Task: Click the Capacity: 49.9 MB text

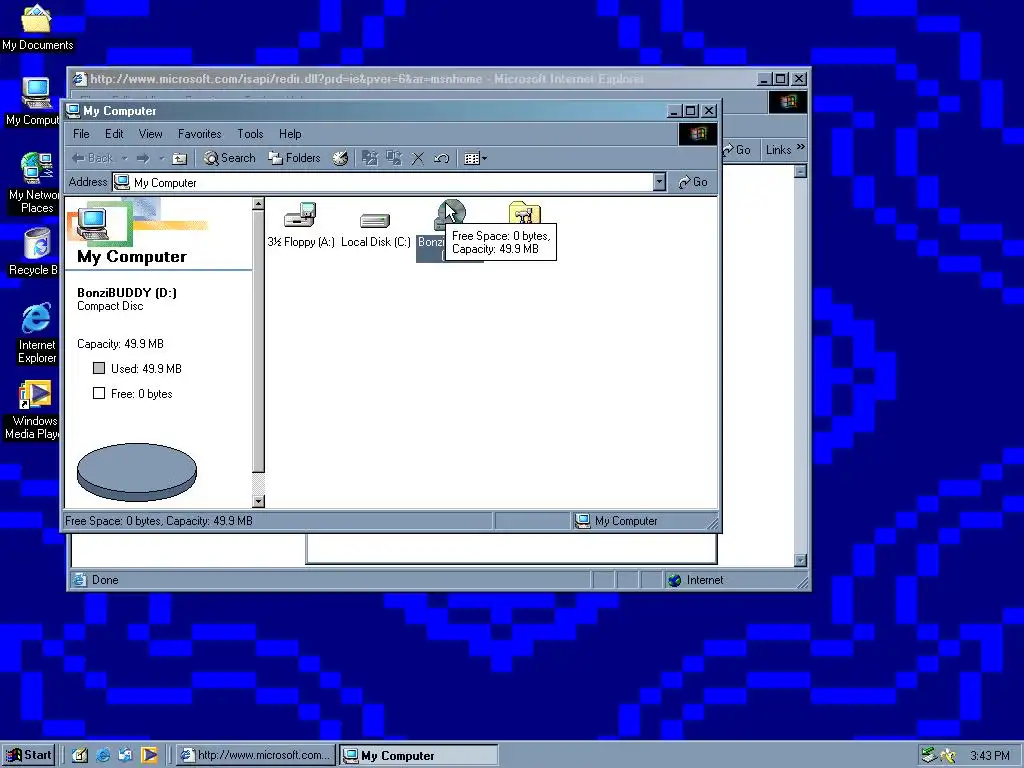Action: [120, 344]
